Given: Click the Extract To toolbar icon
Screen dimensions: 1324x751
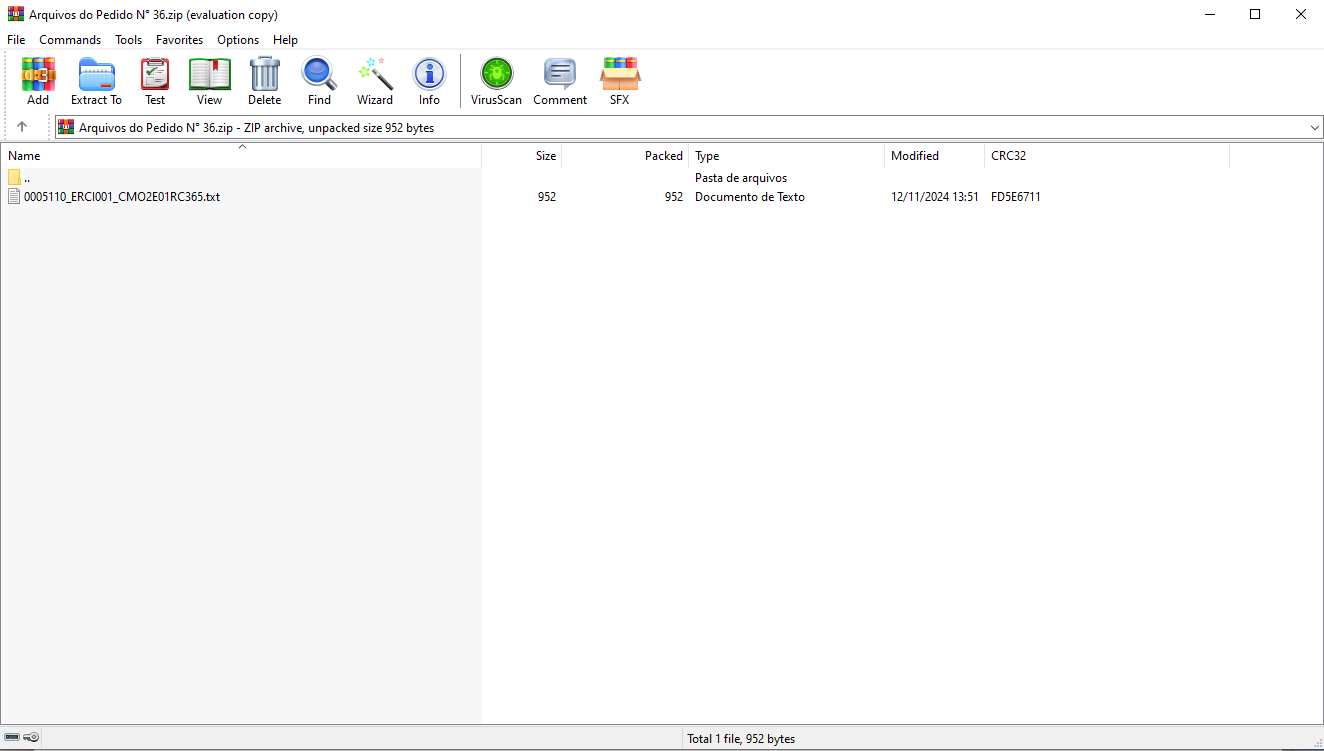Looking at the screenshot, I should 96,81.
